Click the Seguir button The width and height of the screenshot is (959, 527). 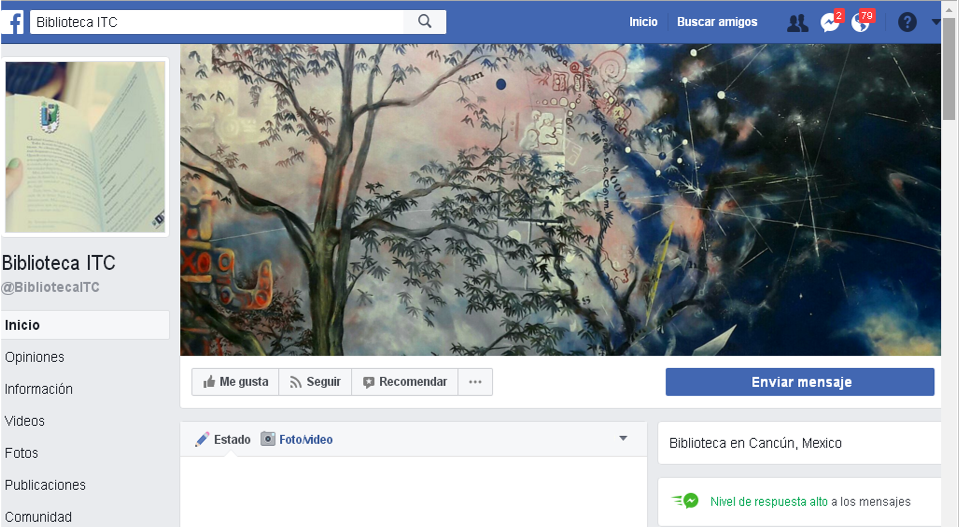pos(316,382)
